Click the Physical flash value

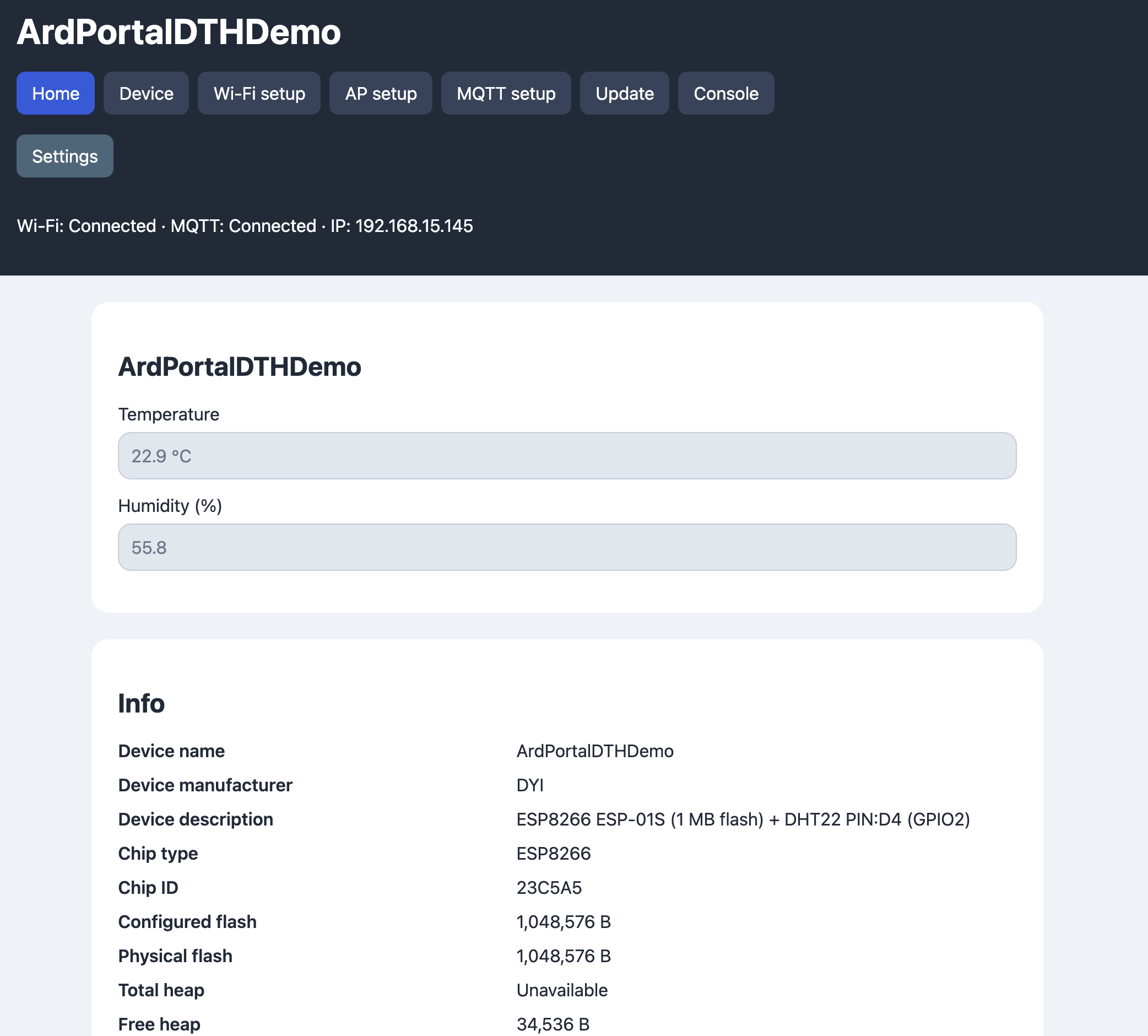click(x=563, y=956)
